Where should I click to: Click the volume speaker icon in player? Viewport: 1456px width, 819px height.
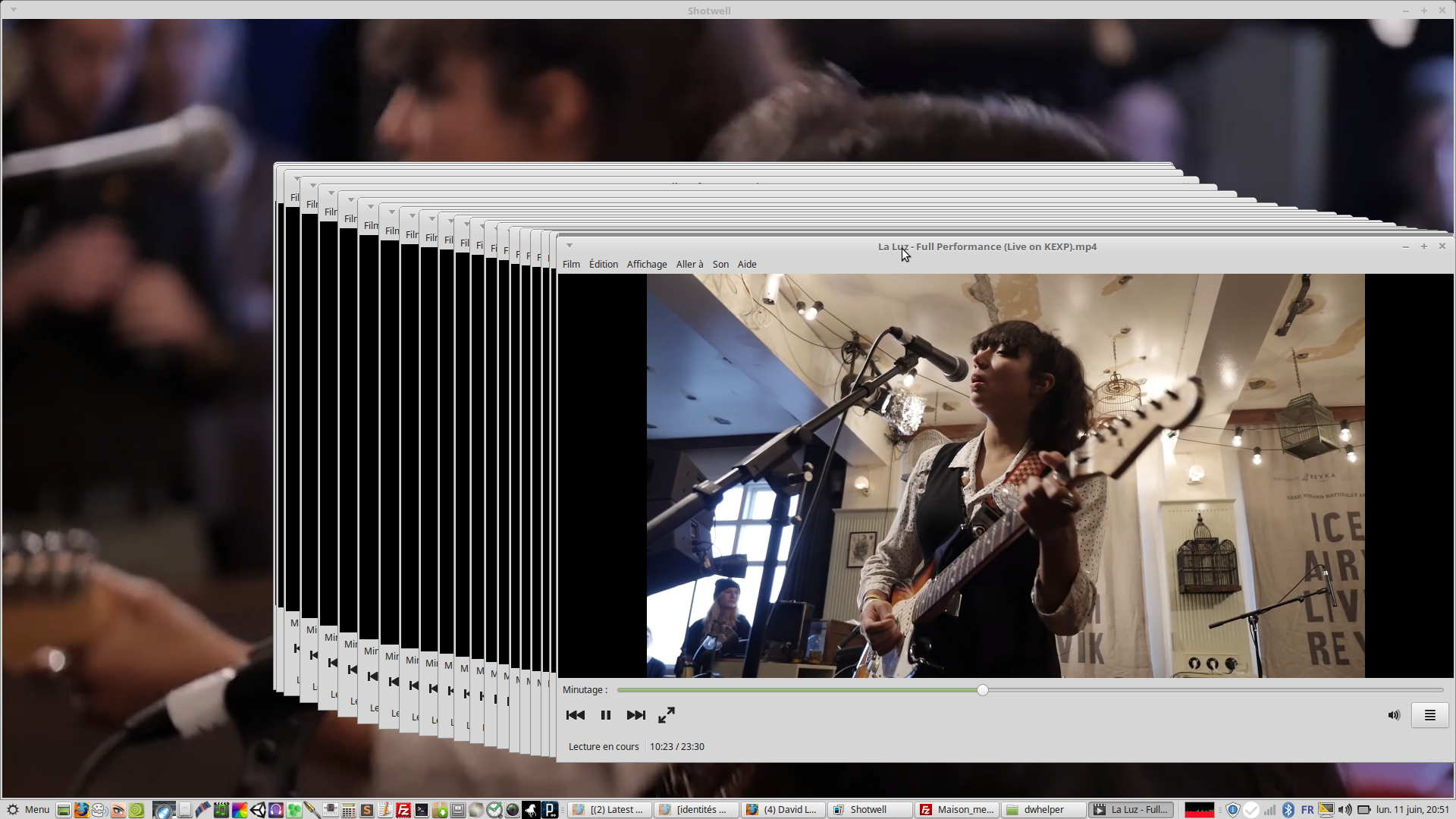[1393, 715]
